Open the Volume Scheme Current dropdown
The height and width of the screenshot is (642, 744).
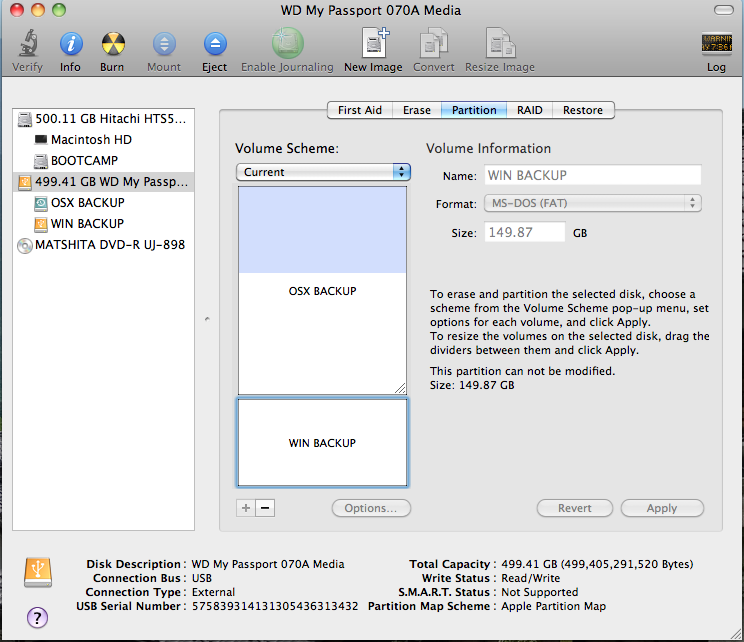click(x=323, y=172)
